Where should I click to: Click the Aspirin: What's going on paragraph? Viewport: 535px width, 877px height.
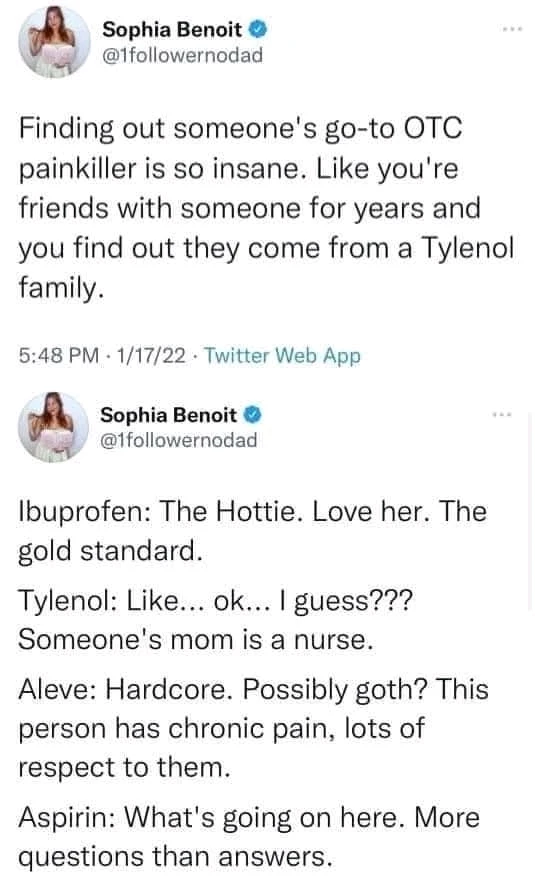tap(249, 837)
